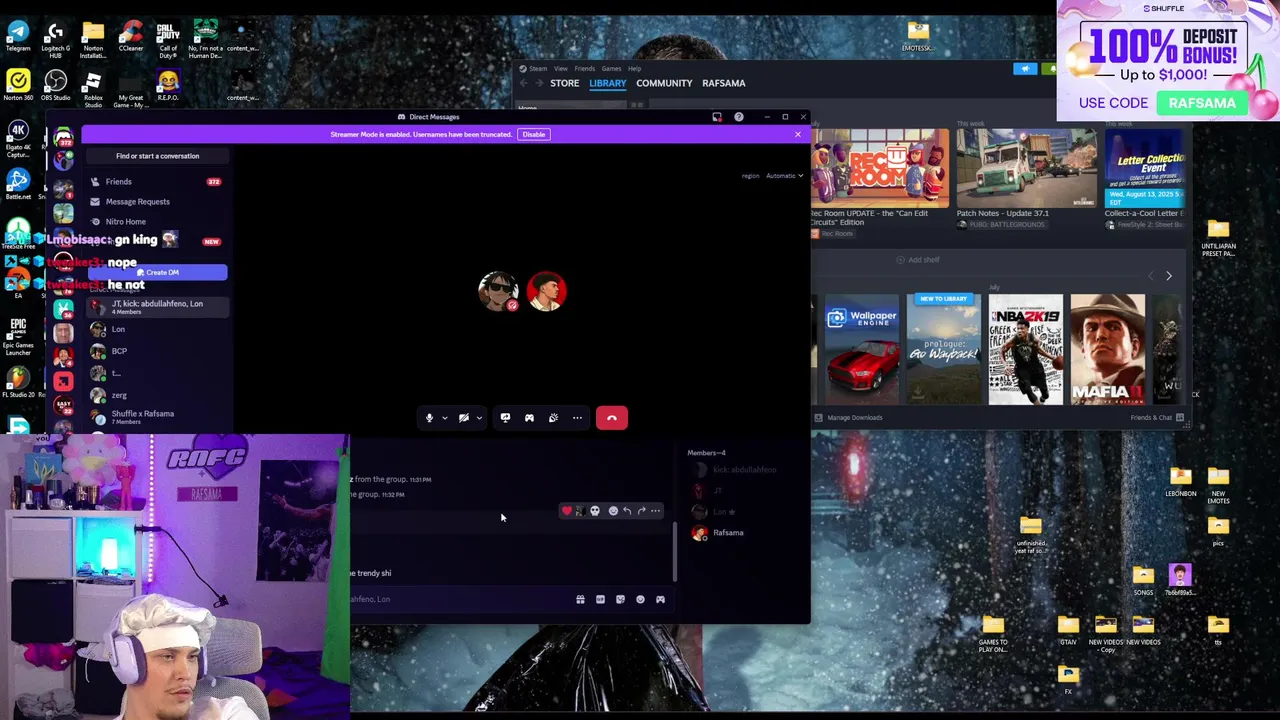1280x720 pixels.
Task: Open Friends & Chat in Steam
Action: (1157, 418)
